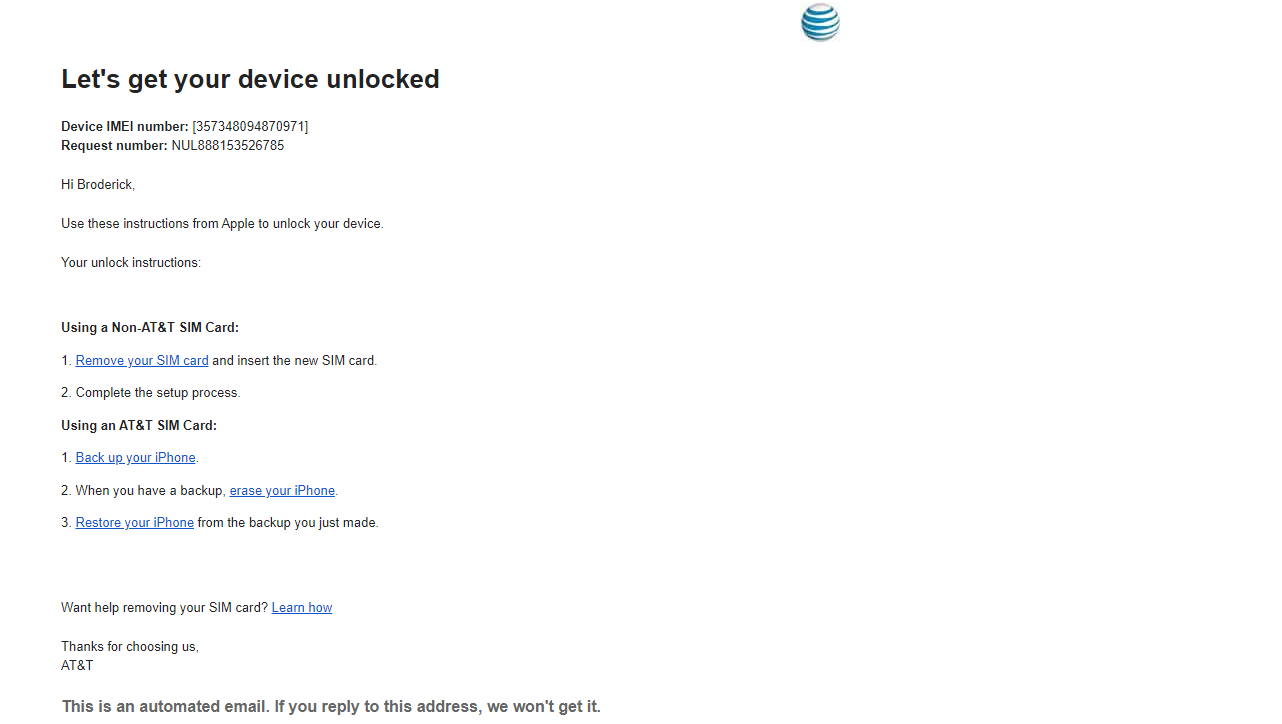Open the 'erase your iPhone' link
The width and height of the screenshot is (1282, 724).
[x=282, y=491]
